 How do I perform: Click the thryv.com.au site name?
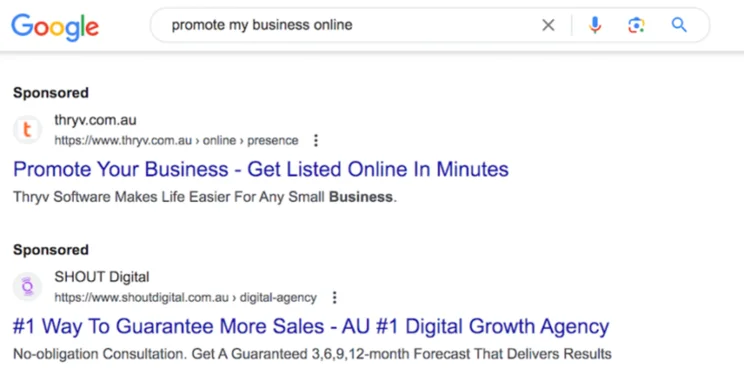95,120
